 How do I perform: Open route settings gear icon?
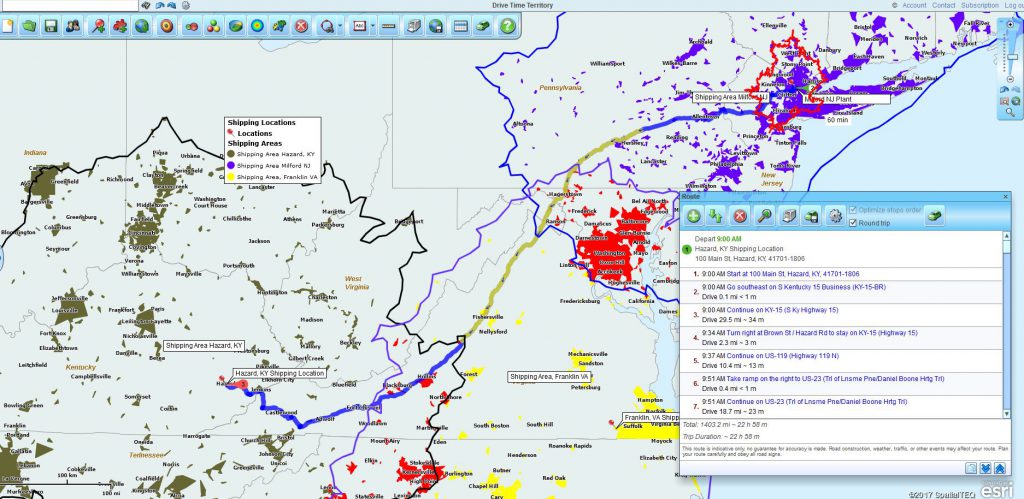[835, 216]
